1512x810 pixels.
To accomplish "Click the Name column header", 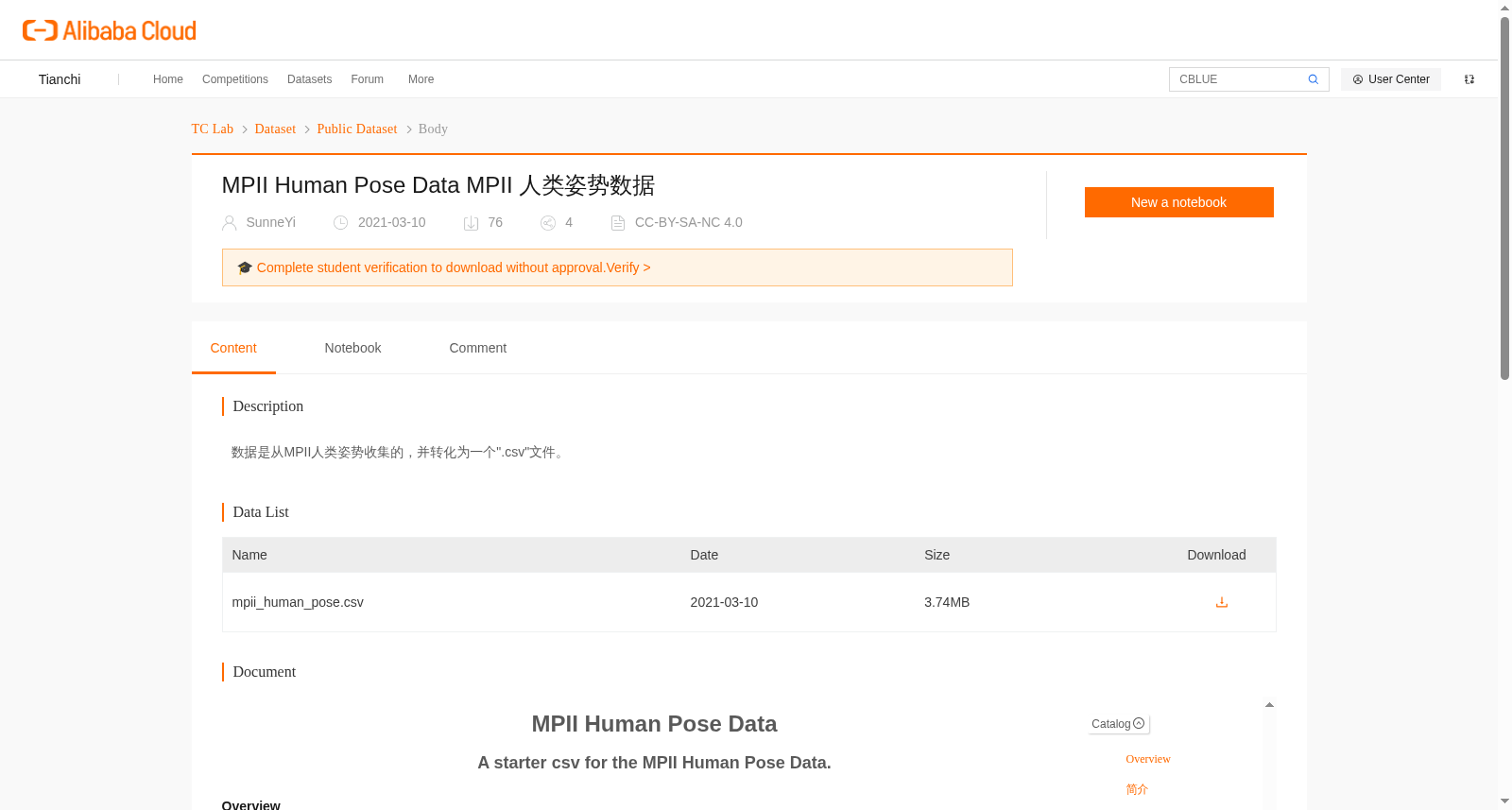I will pyautogui.click(x=249, y=555).
